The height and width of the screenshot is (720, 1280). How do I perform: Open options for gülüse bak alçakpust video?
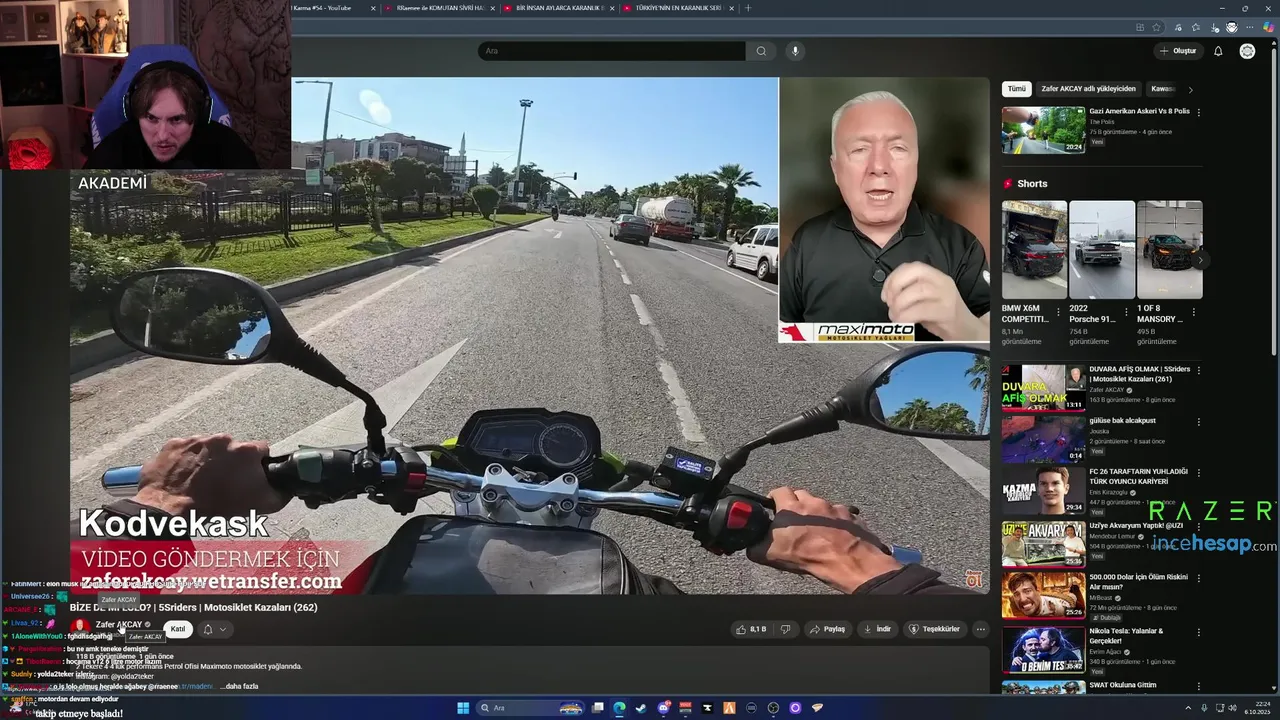[1198, 421]
